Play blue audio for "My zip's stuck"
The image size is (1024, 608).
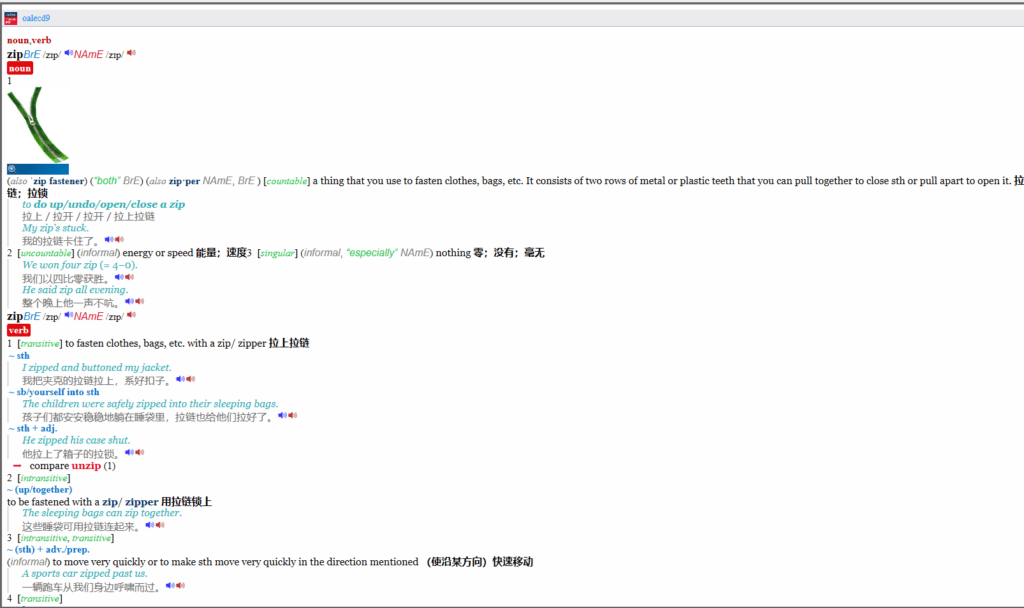pos(109,240)
